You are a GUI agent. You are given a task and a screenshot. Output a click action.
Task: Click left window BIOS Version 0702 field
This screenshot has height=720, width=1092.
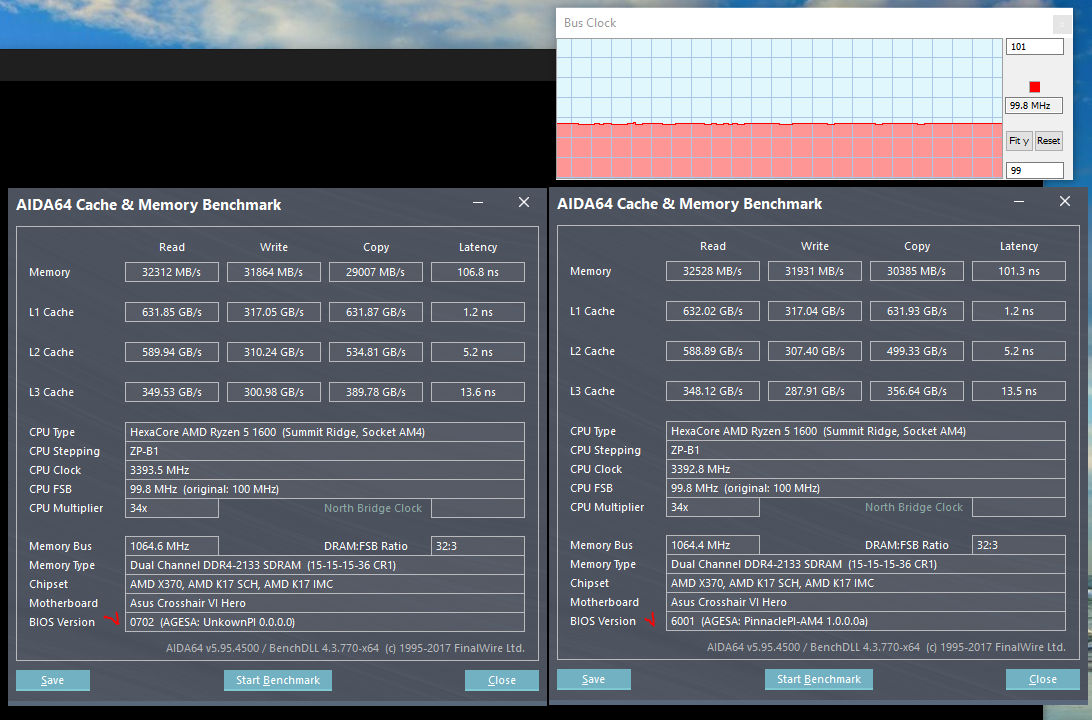tap(325, 622)
